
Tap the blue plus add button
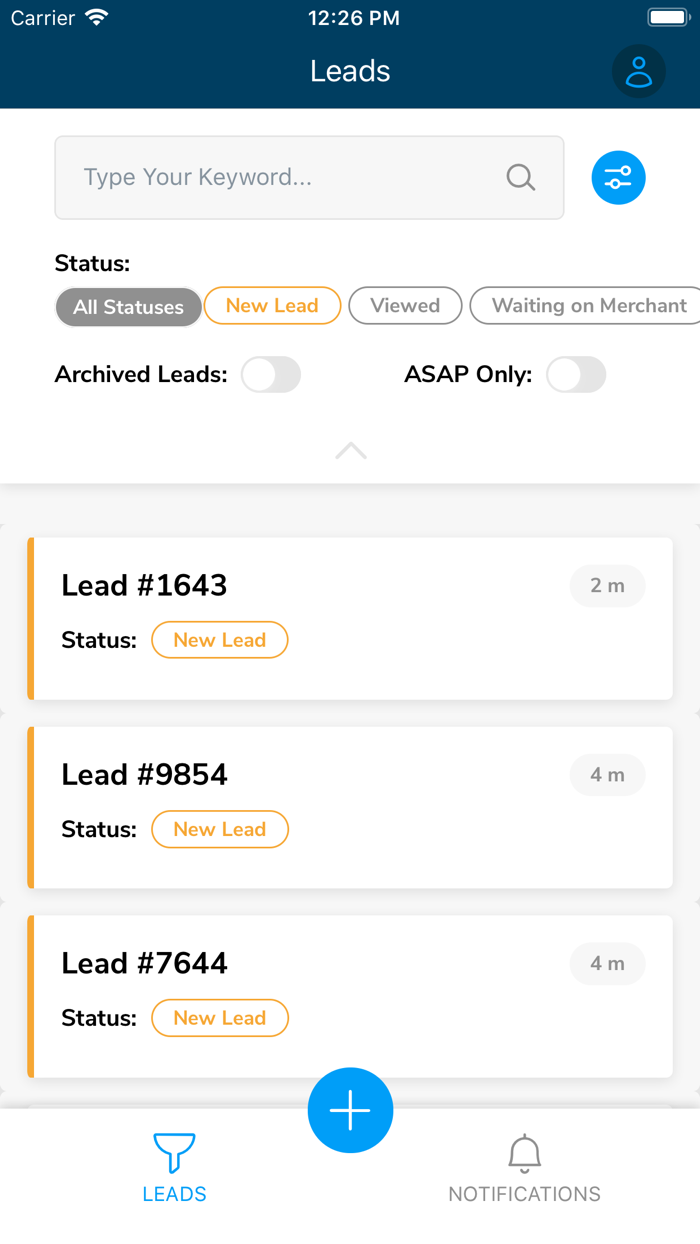point(350,1110)
